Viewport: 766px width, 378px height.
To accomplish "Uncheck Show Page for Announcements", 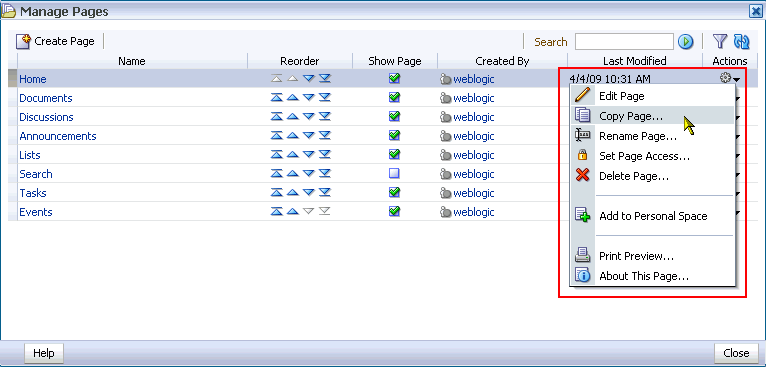I will click(394, 135).
